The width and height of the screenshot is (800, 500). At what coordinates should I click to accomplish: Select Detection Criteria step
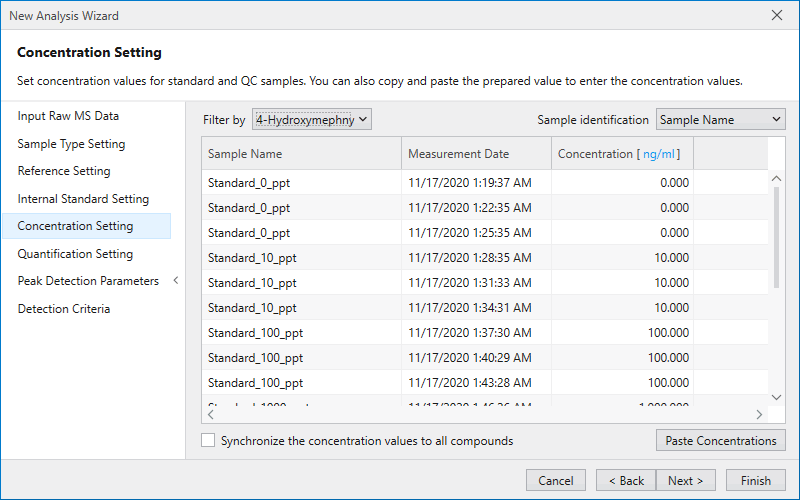[x=64, y=309]
